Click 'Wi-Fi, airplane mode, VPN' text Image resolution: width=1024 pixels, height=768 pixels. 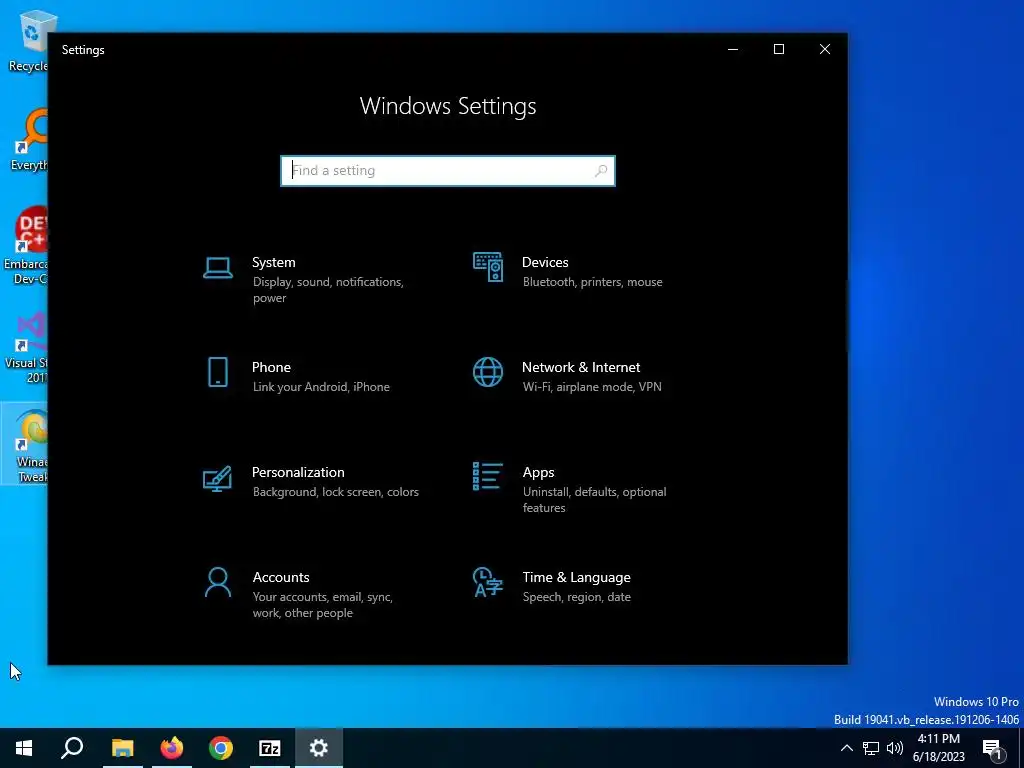tap(592, 387)
